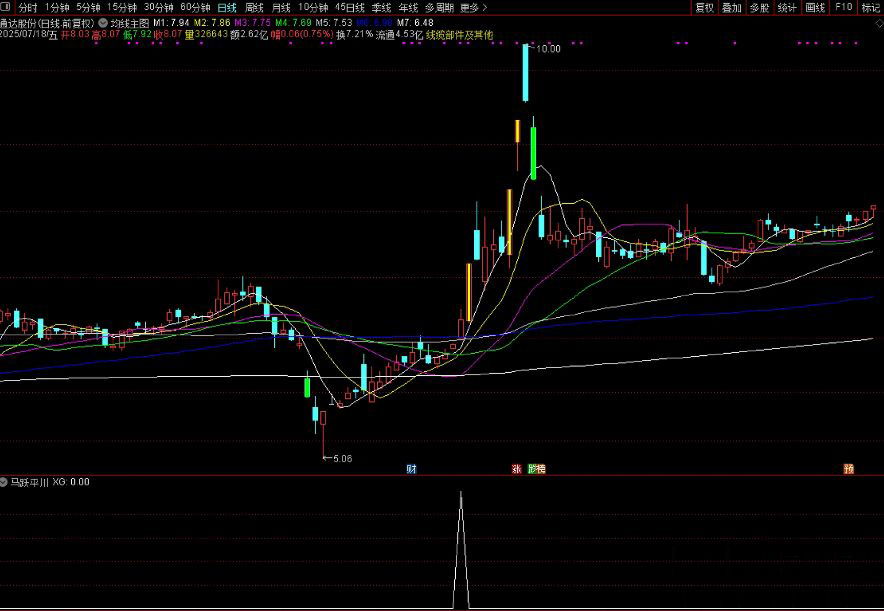Expand the 马跃平川 sub-indicator dropdown arrow

(x=5, y=482)
